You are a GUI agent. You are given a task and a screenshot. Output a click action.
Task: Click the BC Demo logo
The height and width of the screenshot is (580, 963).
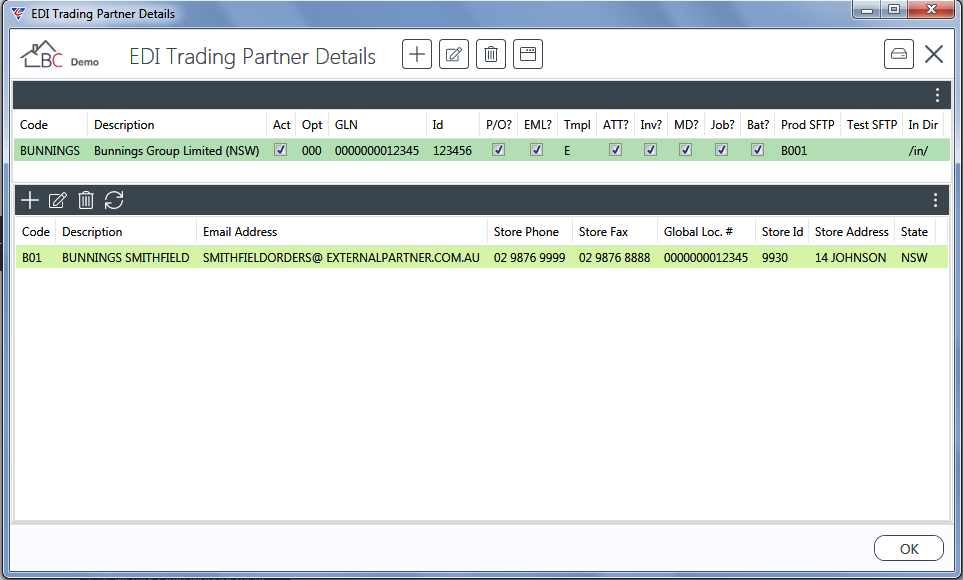(x=60, y=55)
